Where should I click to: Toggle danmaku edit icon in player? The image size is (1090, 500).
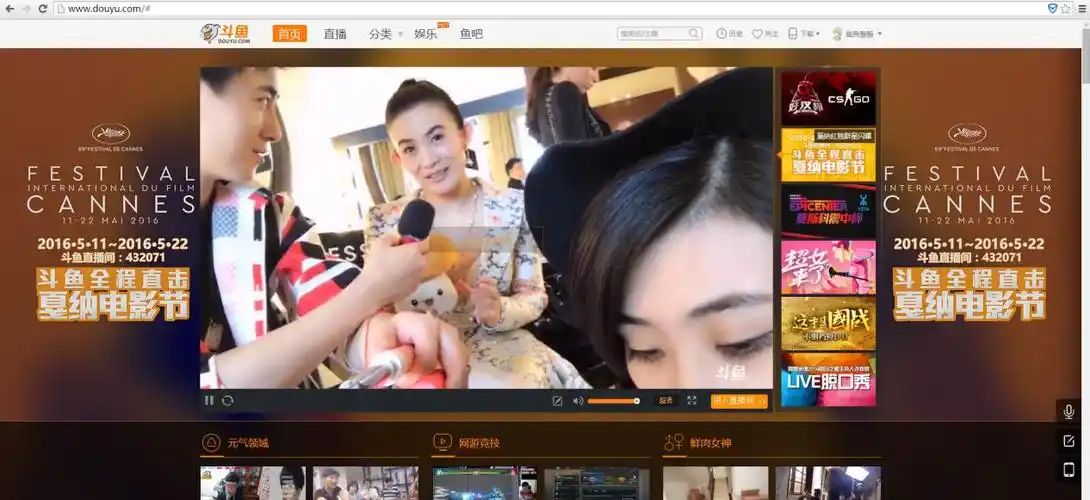click(557, 401)
